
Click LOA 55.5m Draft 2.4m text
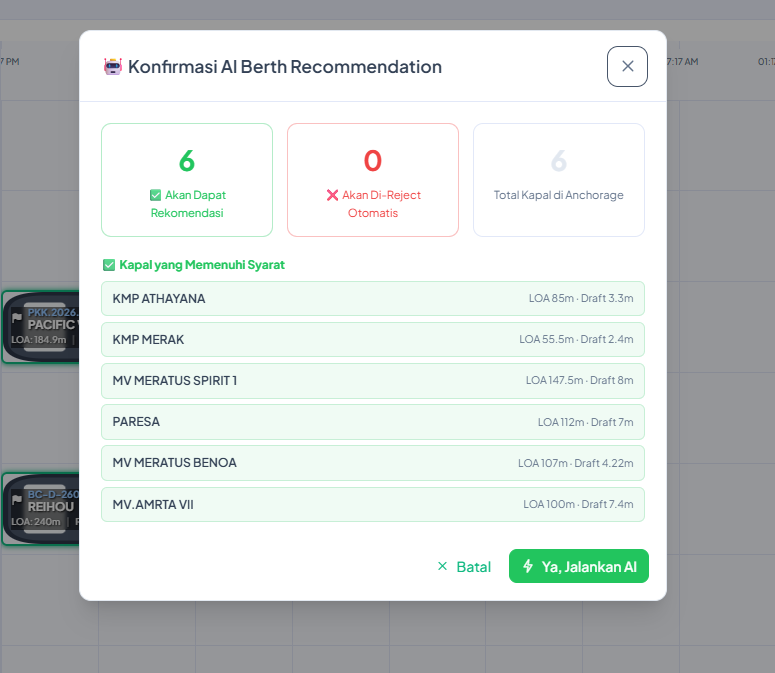tap(576, 339)
